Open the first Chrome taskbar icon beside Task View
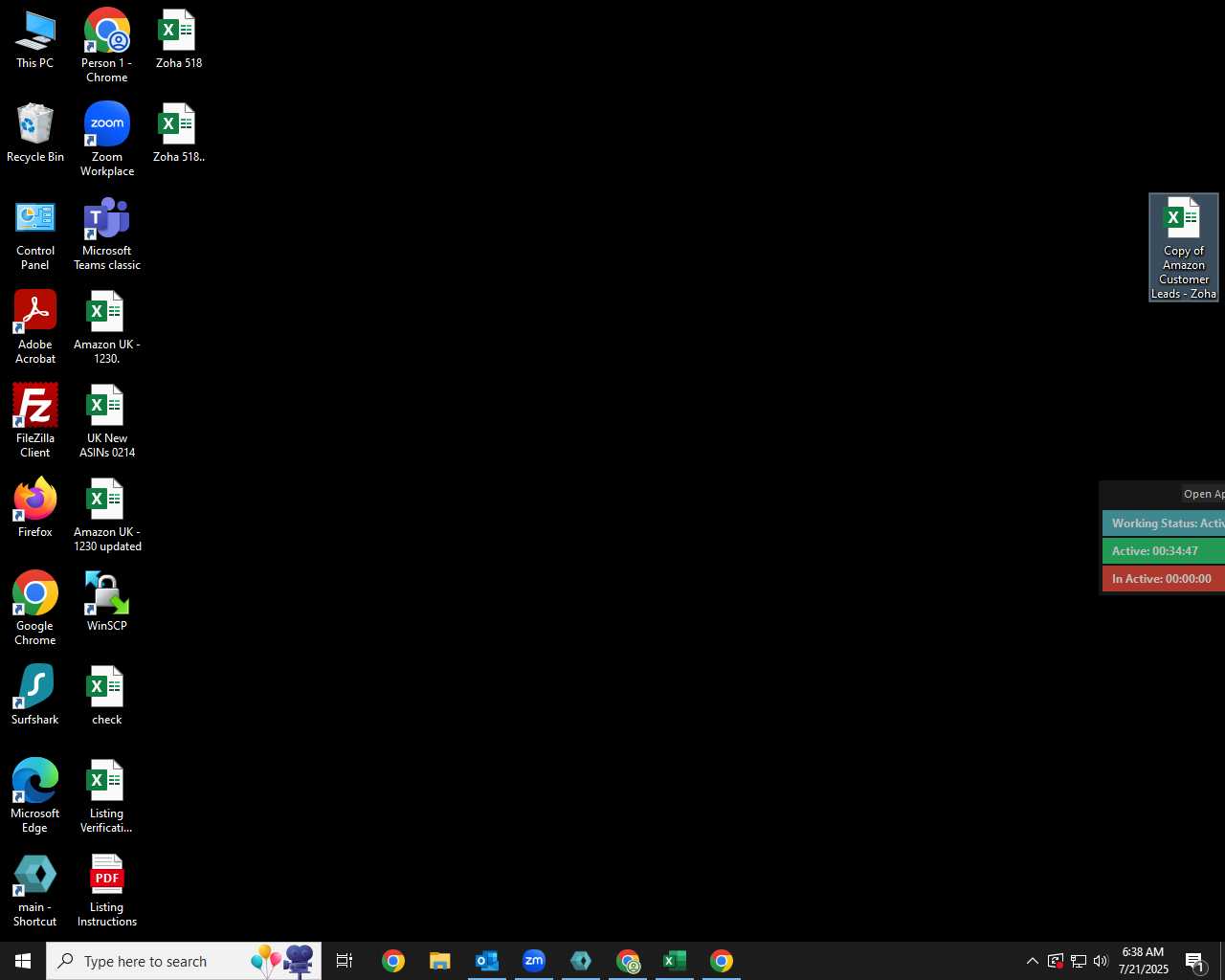Image resolution: width=1225 pixels, height=980 pixels. tap(393, 961)
